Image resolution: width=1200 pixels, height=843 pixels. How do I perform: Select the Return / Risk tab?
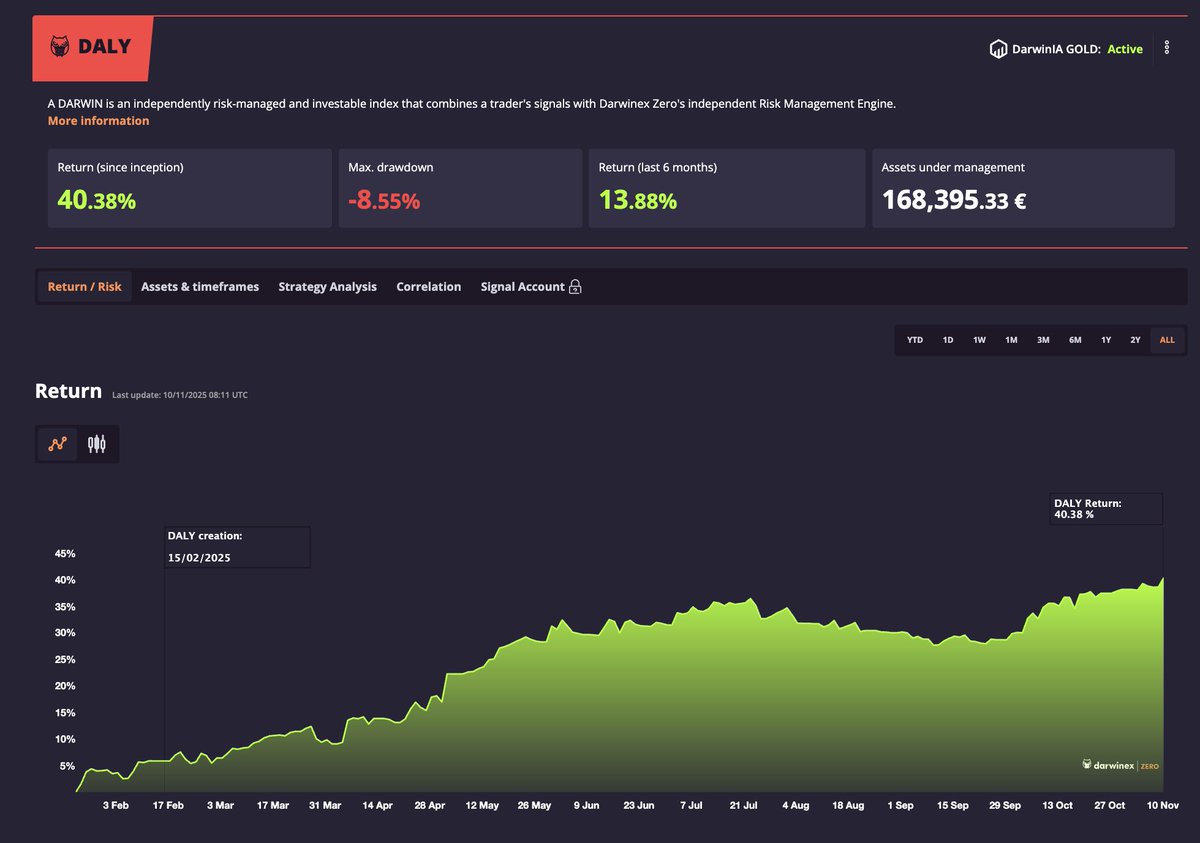pyautogui.click(x=85, y=287)
